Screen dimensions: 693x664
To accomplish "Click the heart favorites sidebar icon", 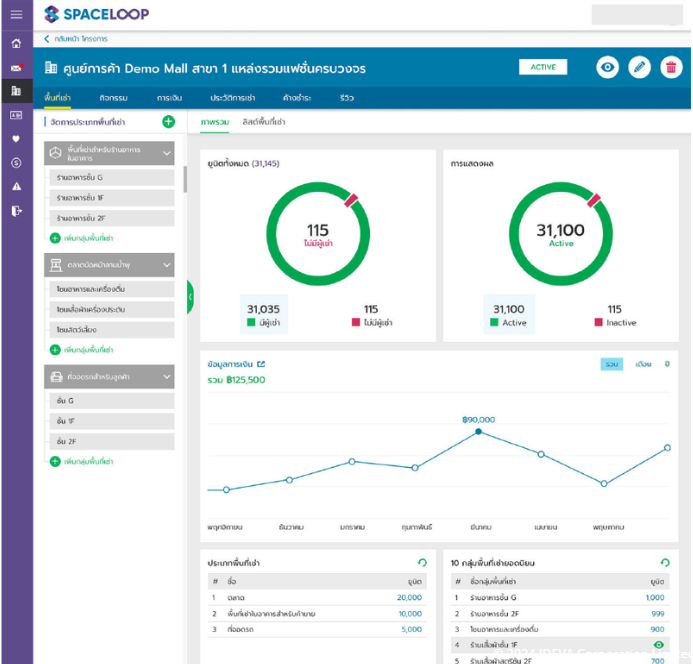I will coord(16,139).
